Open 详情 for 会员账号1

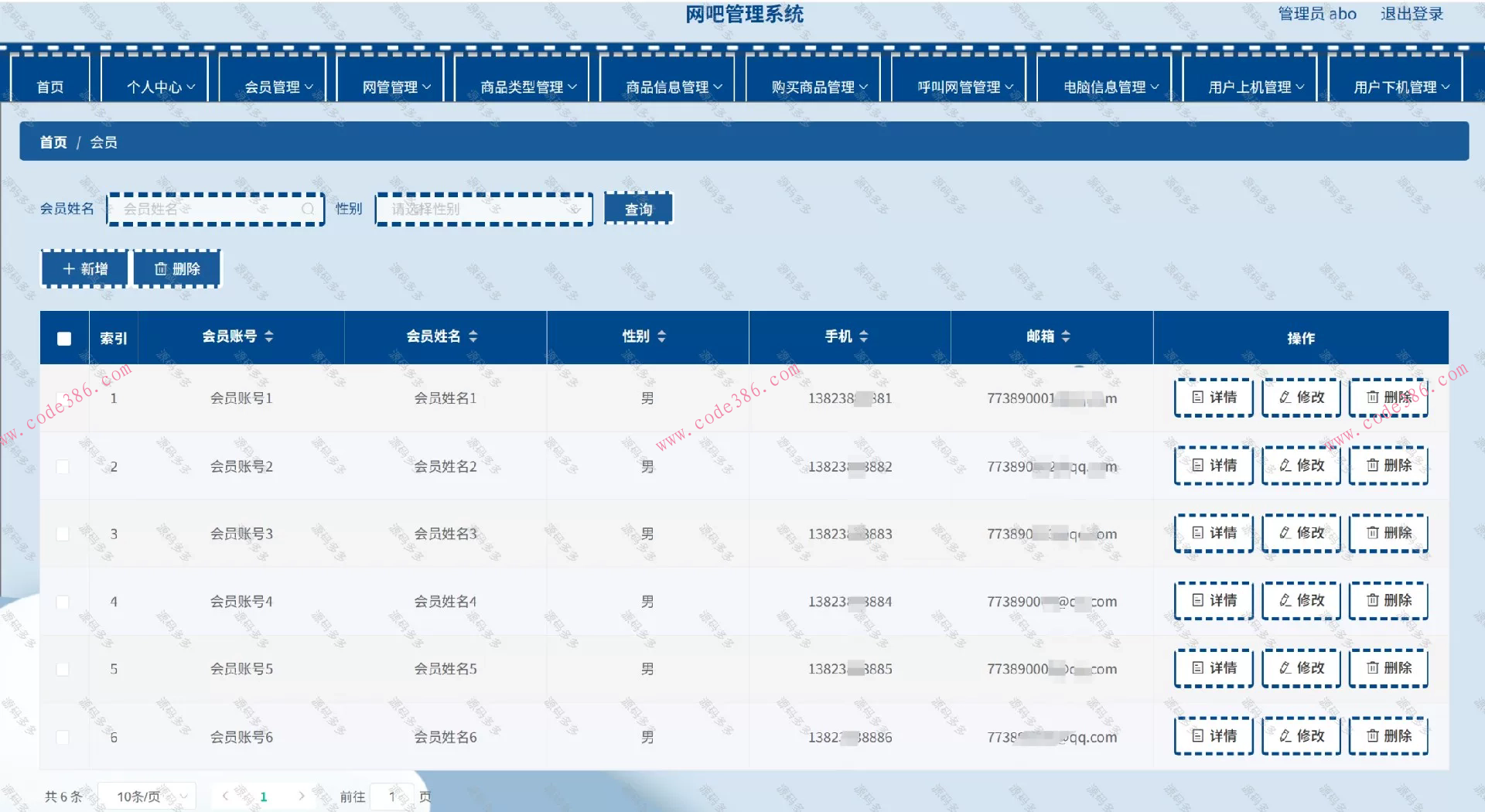click(1214, 397)
